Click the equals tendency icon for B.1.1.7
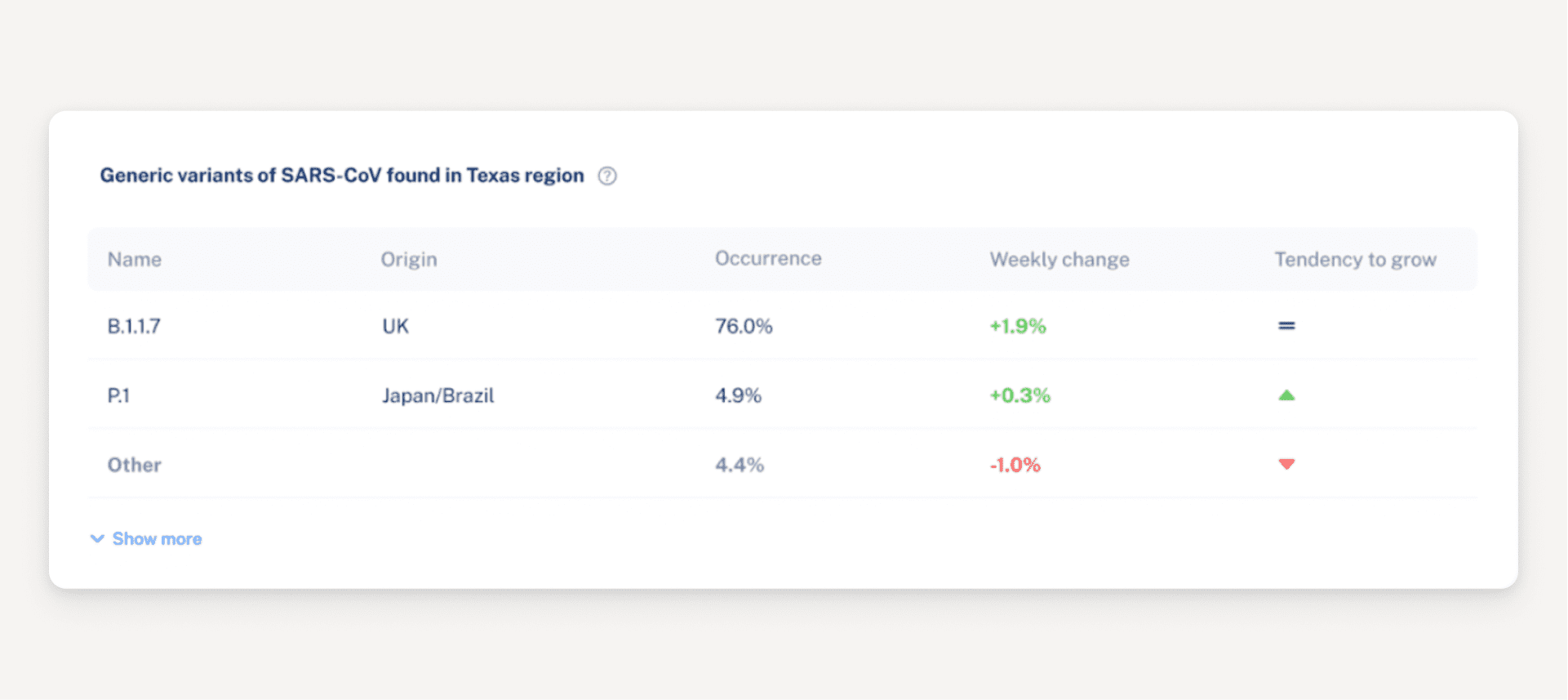 tap(1286, 325)
